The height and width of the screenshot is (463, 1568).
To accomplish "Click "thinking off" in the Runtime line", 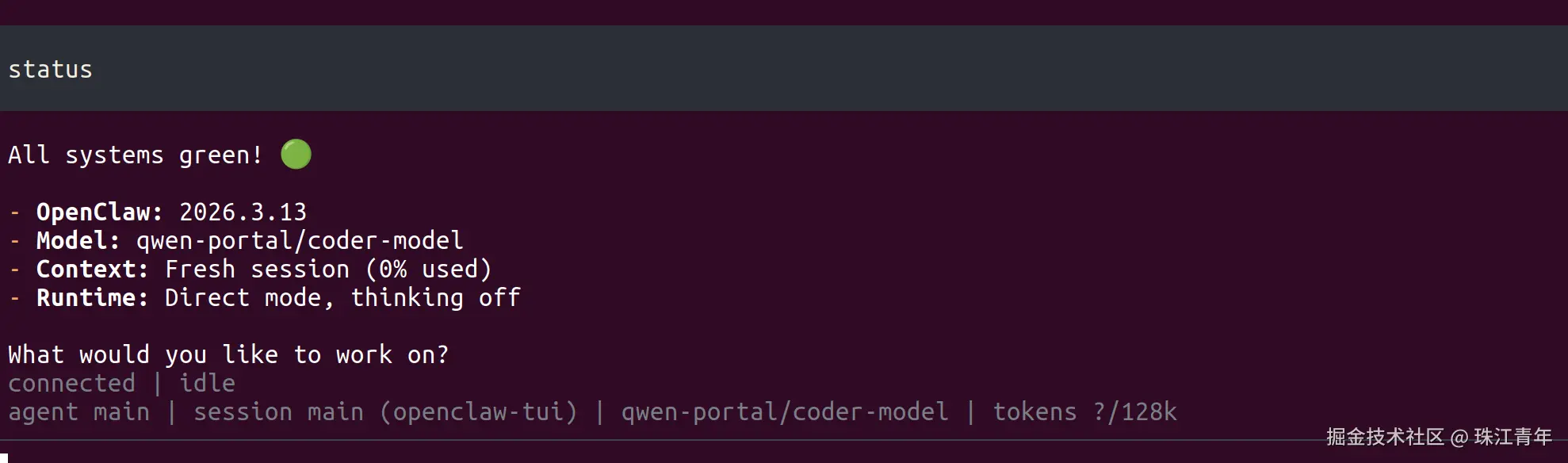I will 435,298.
